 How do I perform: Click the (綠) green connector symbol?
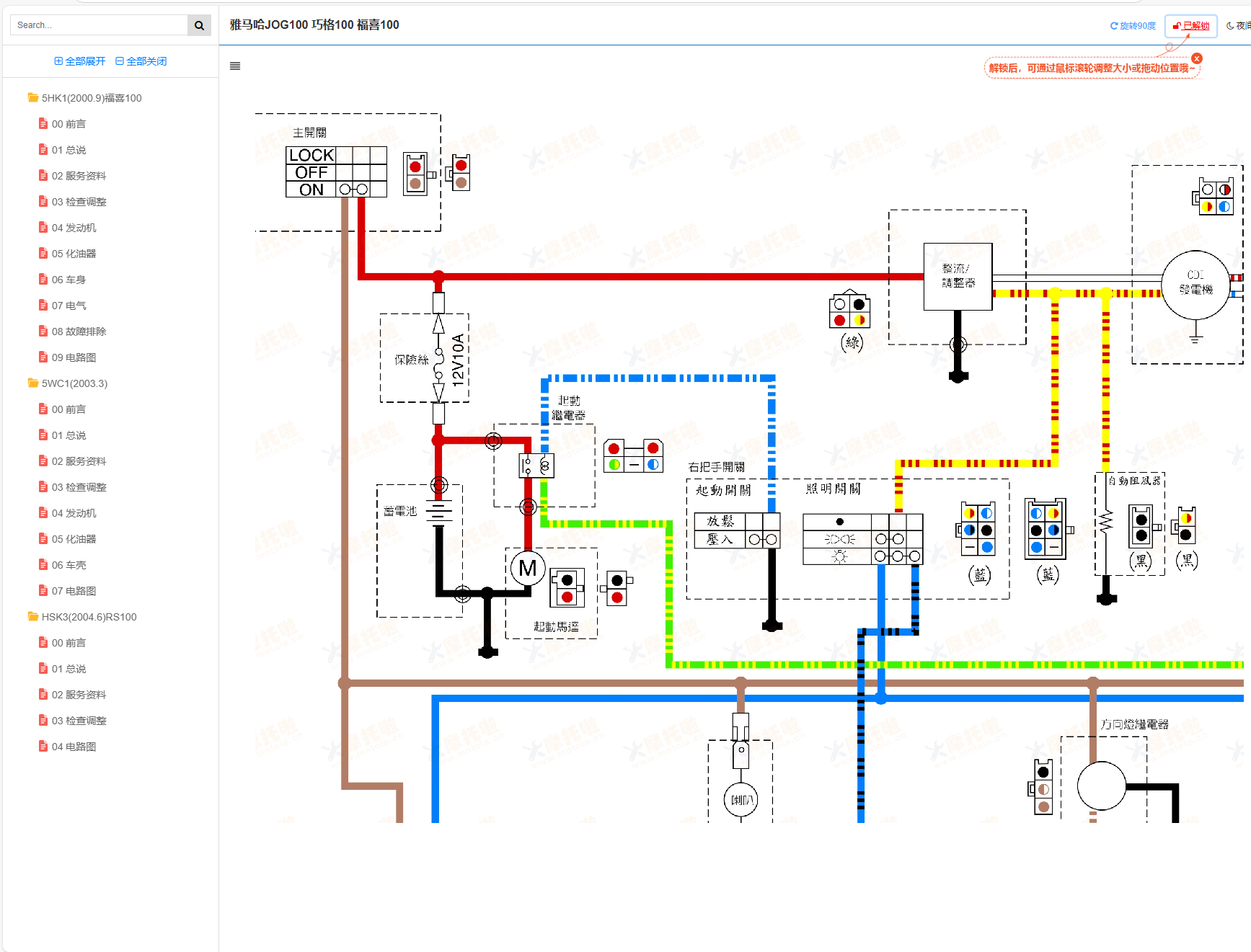pos(850,311)
